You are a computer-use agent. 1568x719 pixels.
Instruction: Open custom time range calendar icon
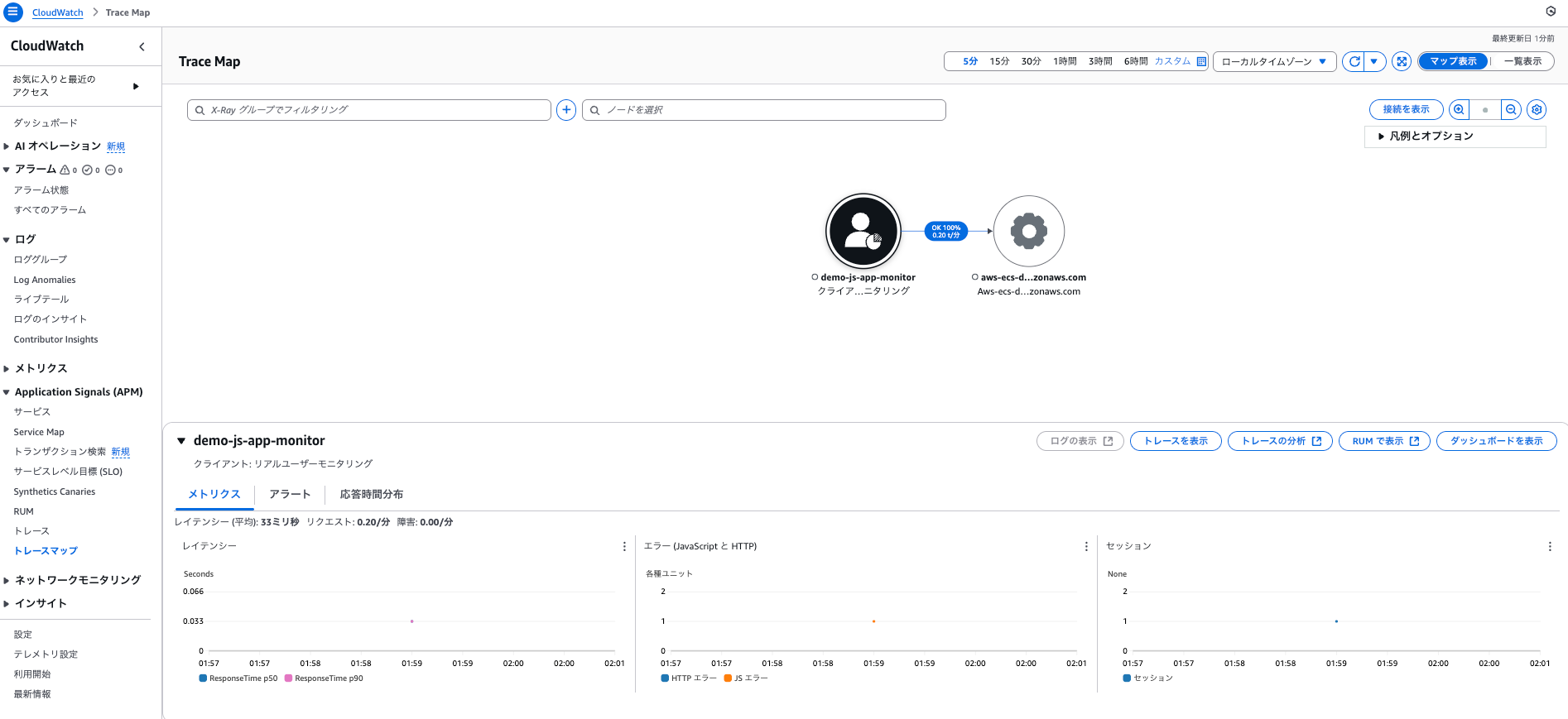[1201, 61]
